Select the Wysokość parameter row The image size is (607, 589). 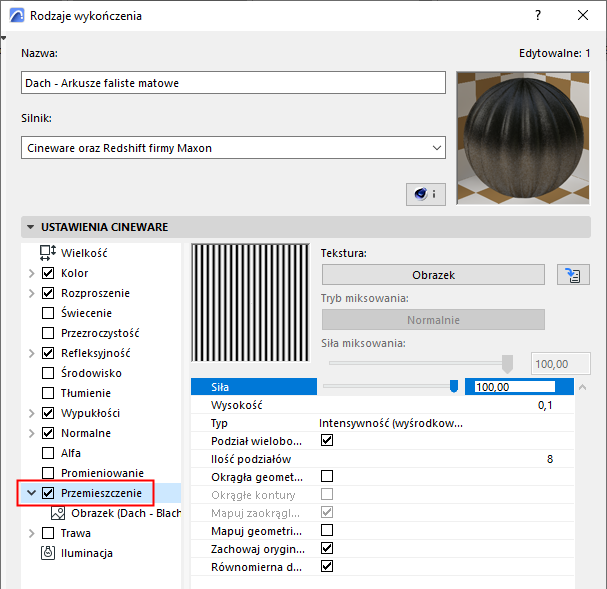coord(382,405)
